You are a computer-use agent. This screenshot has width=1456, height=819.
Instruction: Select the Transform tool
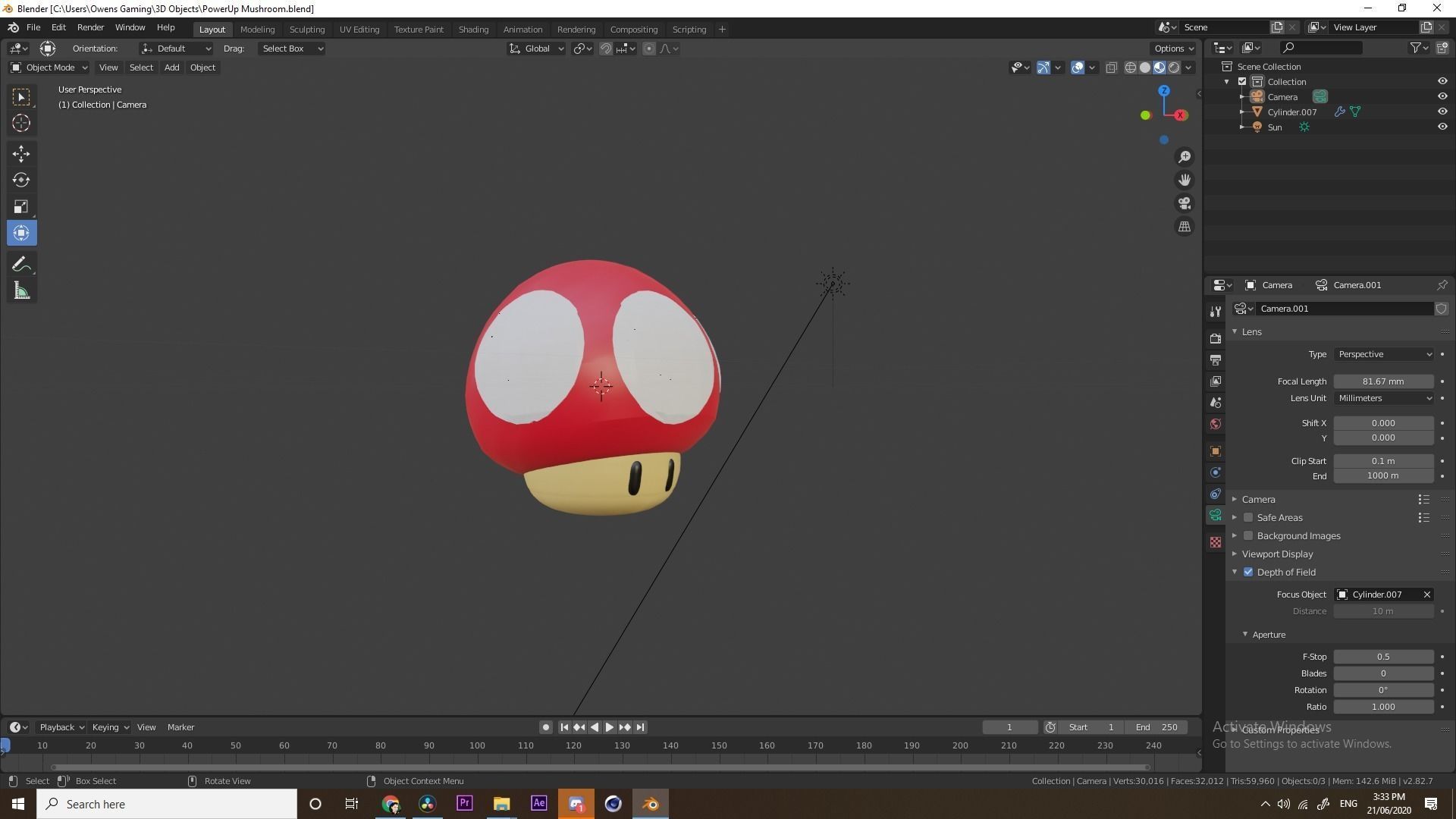pos(21,233)
